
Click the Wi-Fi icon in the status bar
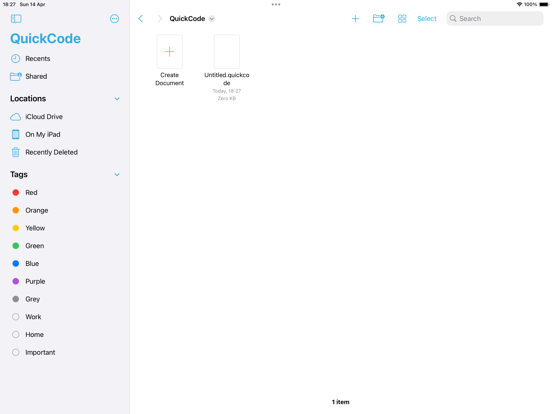pyautogui.click(x=519, y=5)
